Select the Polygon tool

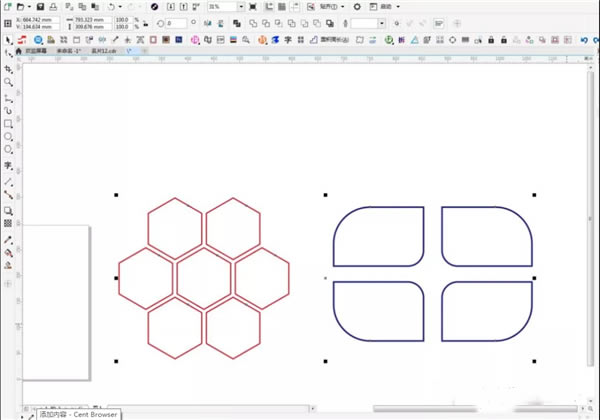[x=8, y=149]
